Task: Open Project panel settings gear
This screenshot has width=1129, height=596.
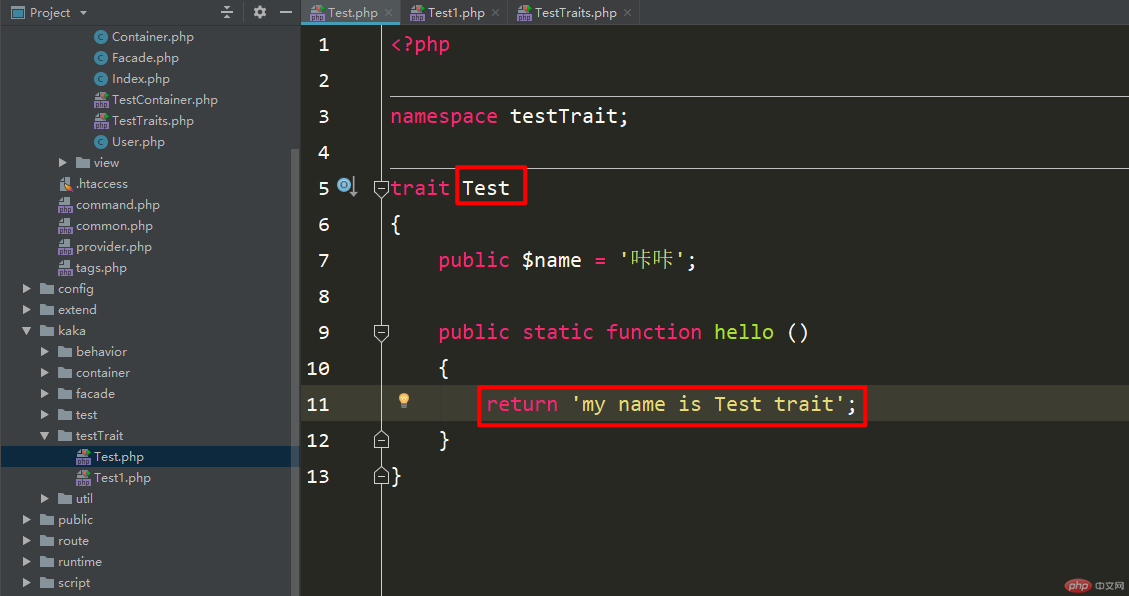Action: tap(260, 12)
